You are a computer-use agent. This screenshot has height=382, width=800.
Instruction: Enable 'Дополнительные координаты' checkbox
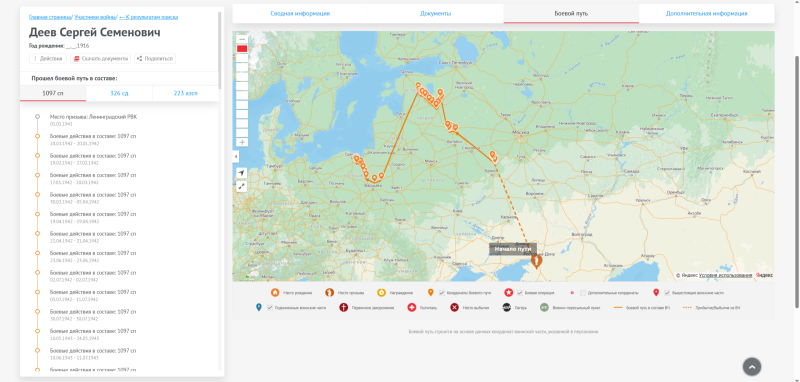click(583, 293)
